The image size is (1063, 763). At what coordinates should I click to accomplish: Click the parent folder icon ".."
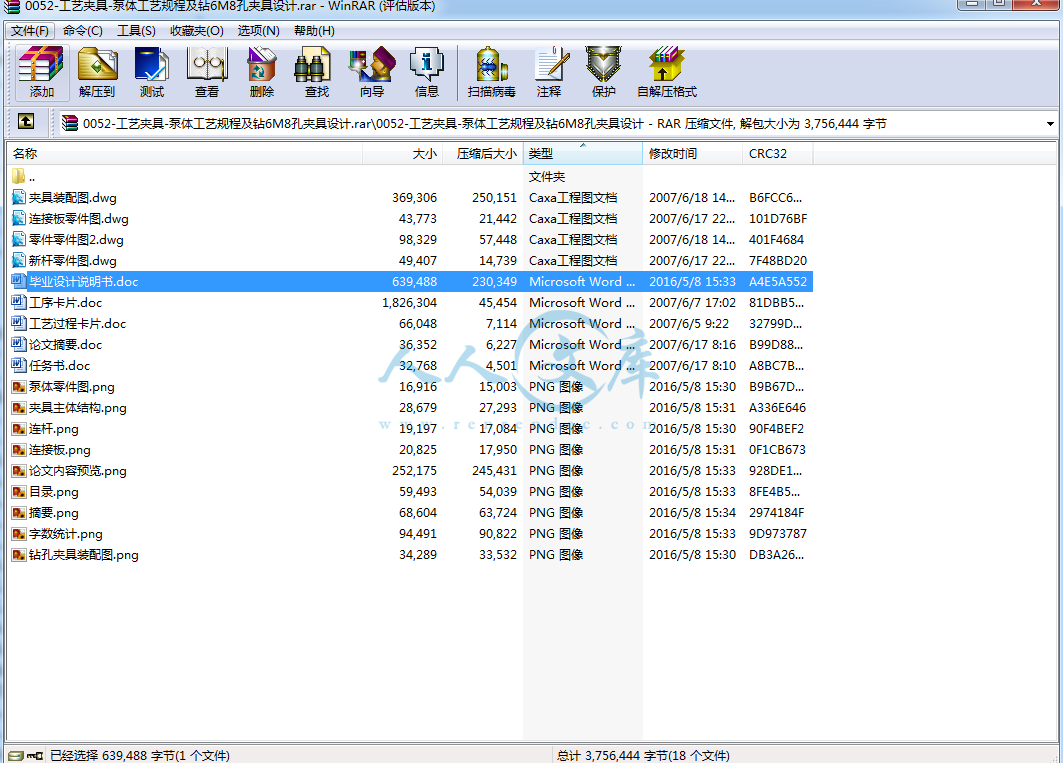[x=18, y=176]
